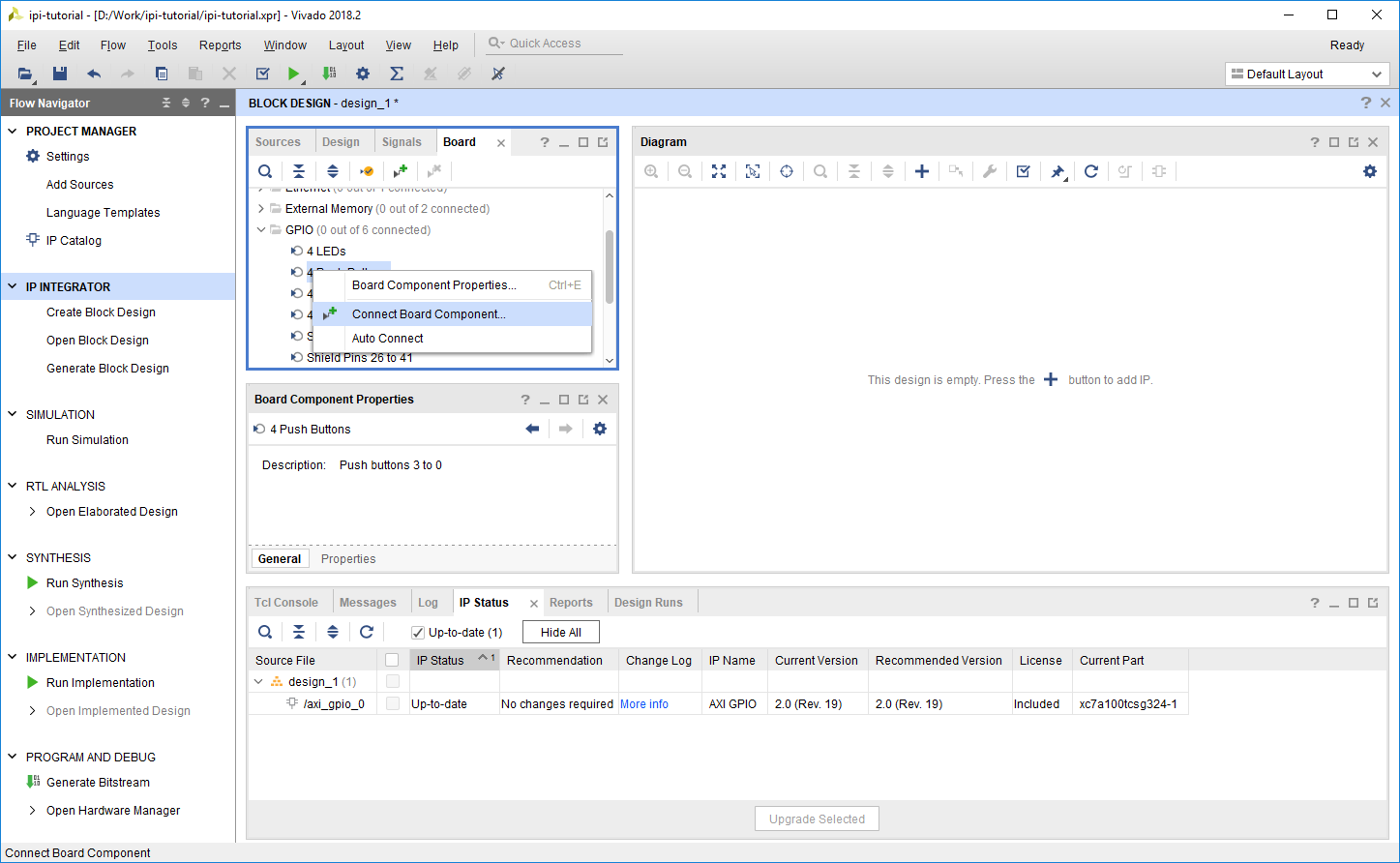Collapse the GPIO group in the Board tree
Image resolution: width=1400 pixels, height=863 pixels.
pos(261,230)
